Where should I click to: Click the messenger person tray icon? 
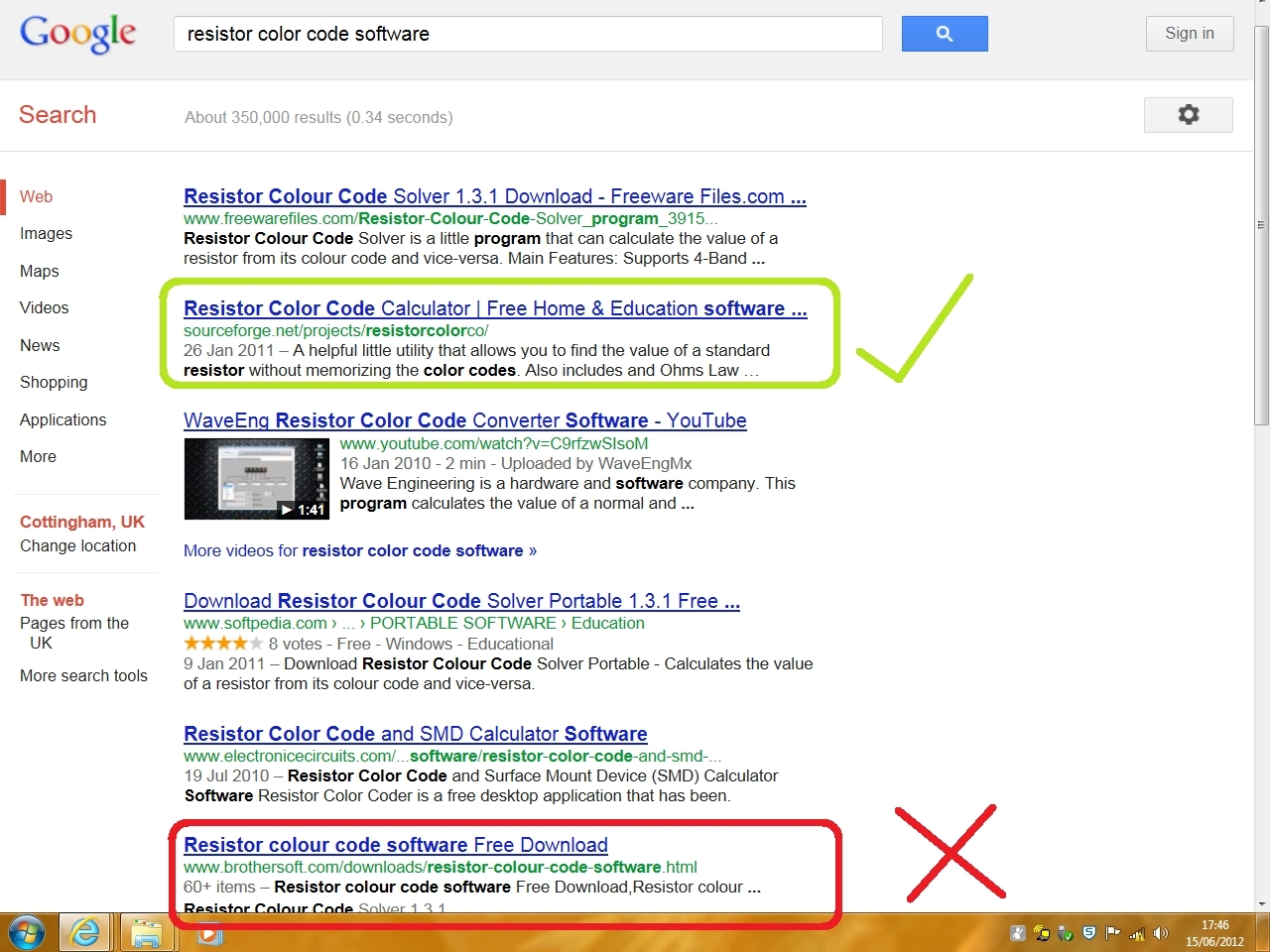pyautogui.click(x=1018, y=933)
